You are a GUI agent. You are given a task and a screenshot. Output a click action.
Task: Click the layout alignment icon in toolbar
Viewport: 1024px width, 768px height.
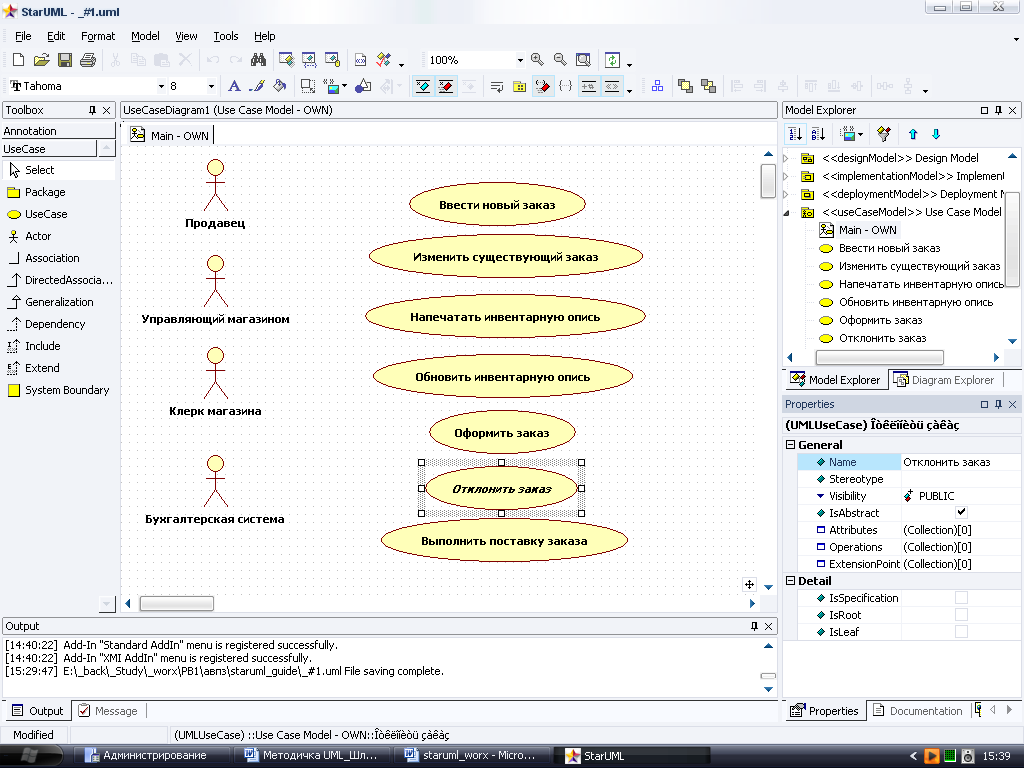coord(658,86)
